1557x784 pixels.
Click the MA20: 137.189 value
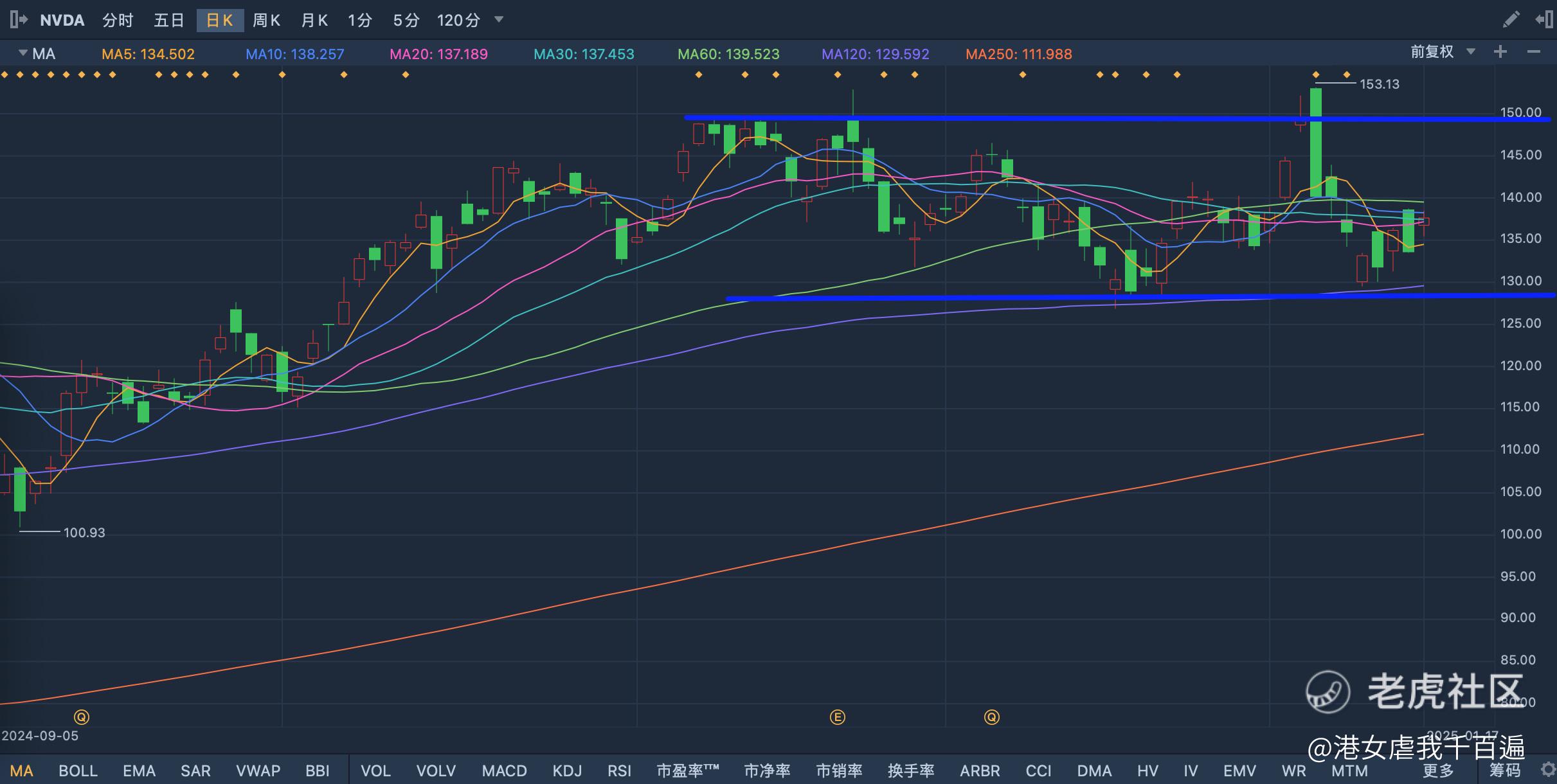click(438, 54)
